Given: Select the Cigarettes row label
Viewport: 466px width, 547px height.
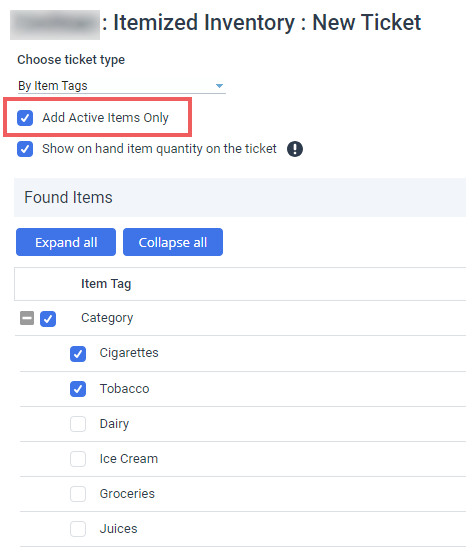Looking at the screenshot, I should [x=129, y=353].
